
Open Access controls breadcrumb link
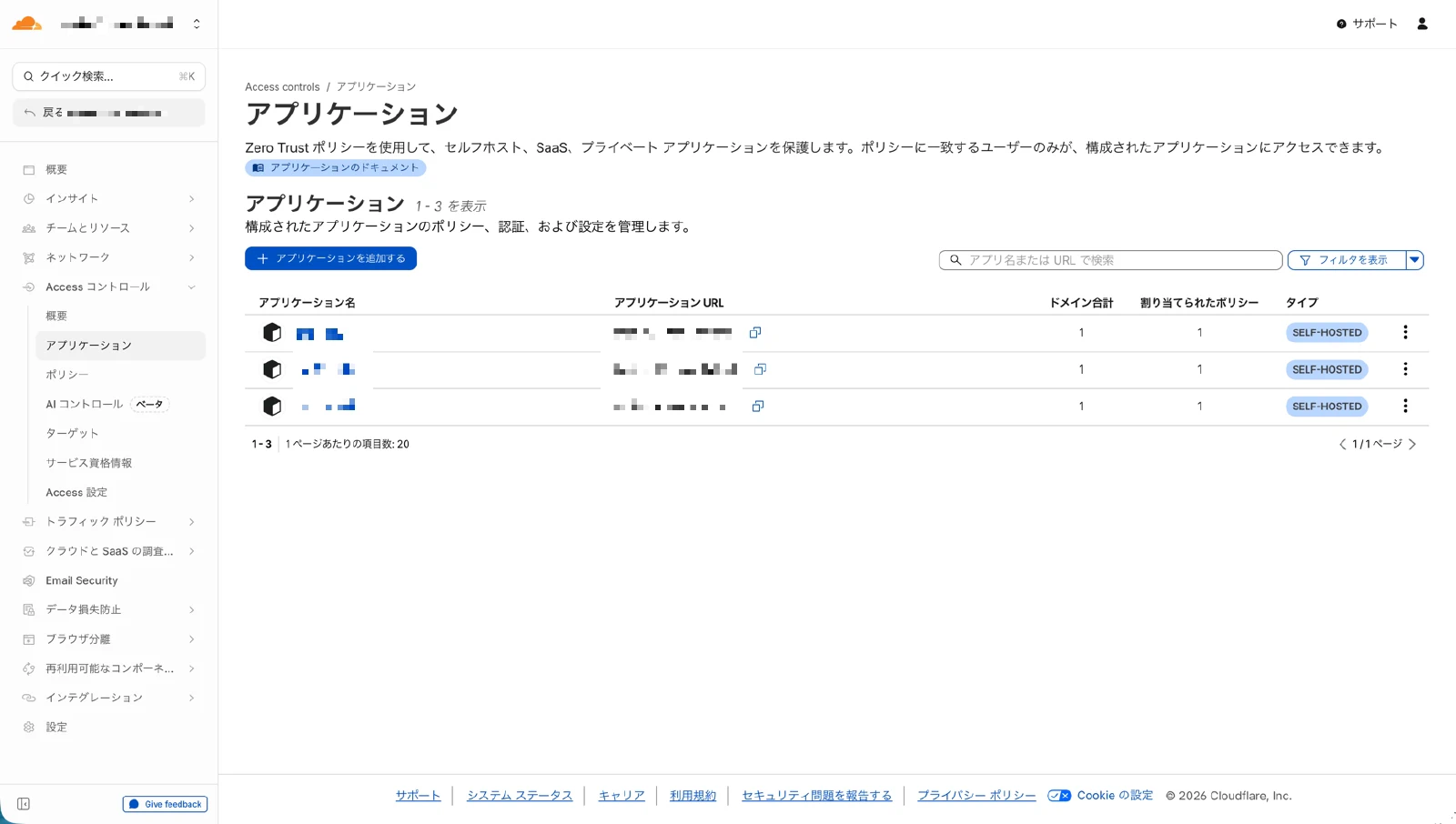tap(282, 86)
